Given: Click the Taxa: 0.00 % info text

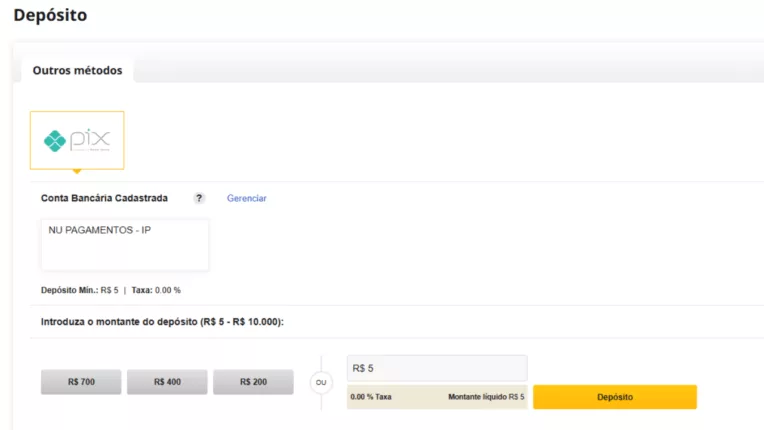Looking at the screenshot, I should (156, 290).
